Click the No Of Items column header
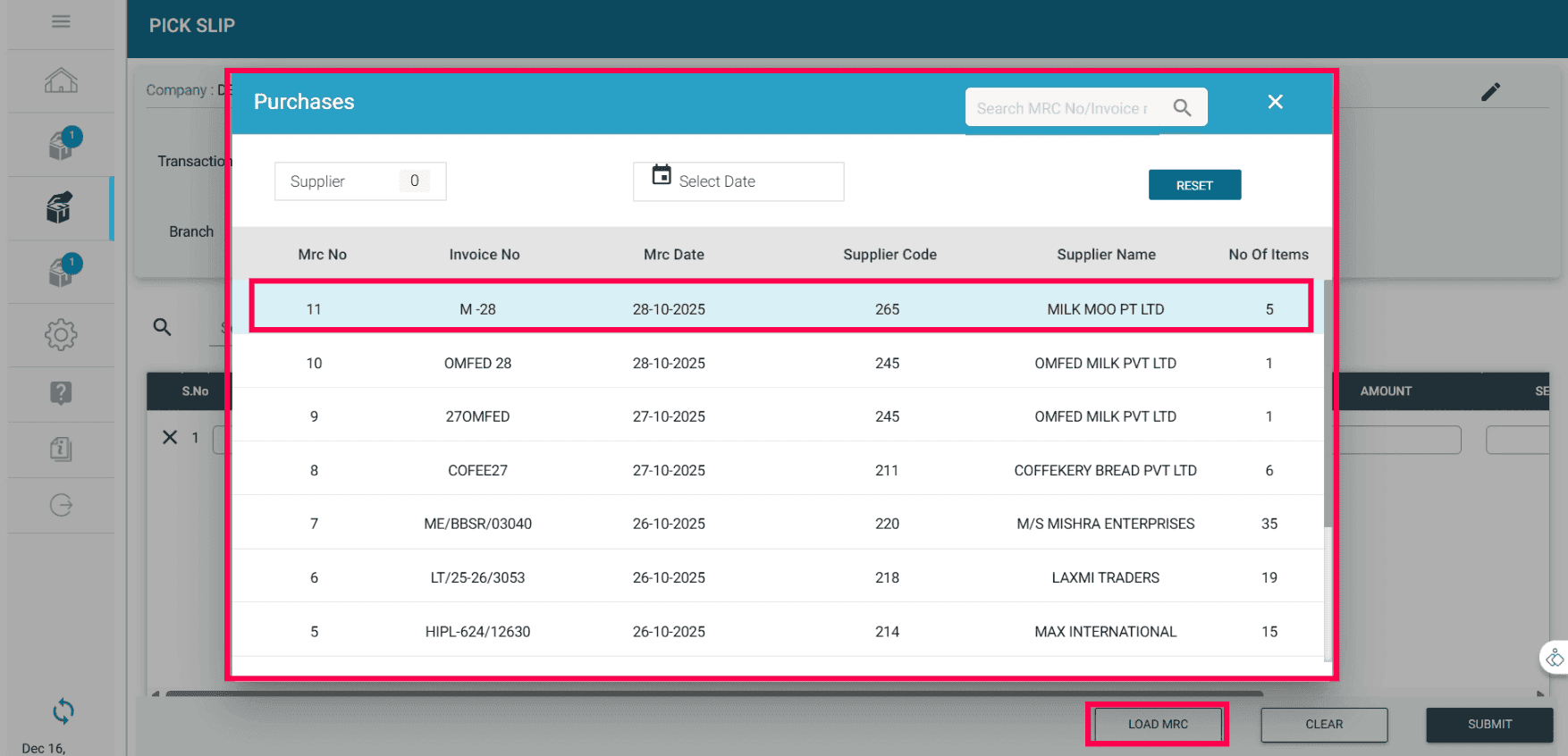Image resolution: width=1568 pixels, height=756 pixels. 1269,255
